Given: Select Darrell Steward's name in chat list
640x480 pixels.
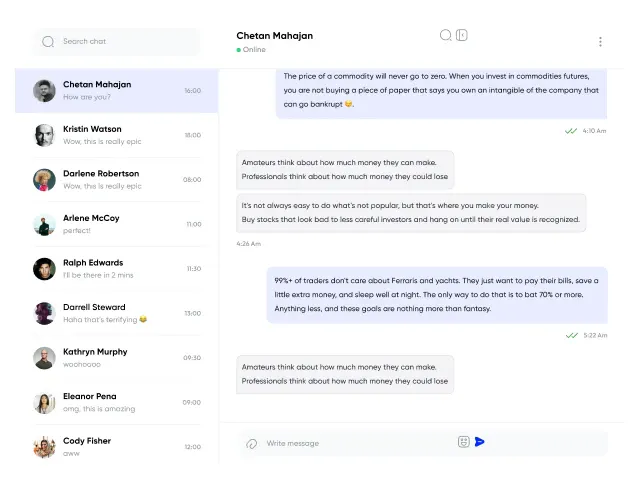Looking at the screenshot, I should tap(94, 307).
